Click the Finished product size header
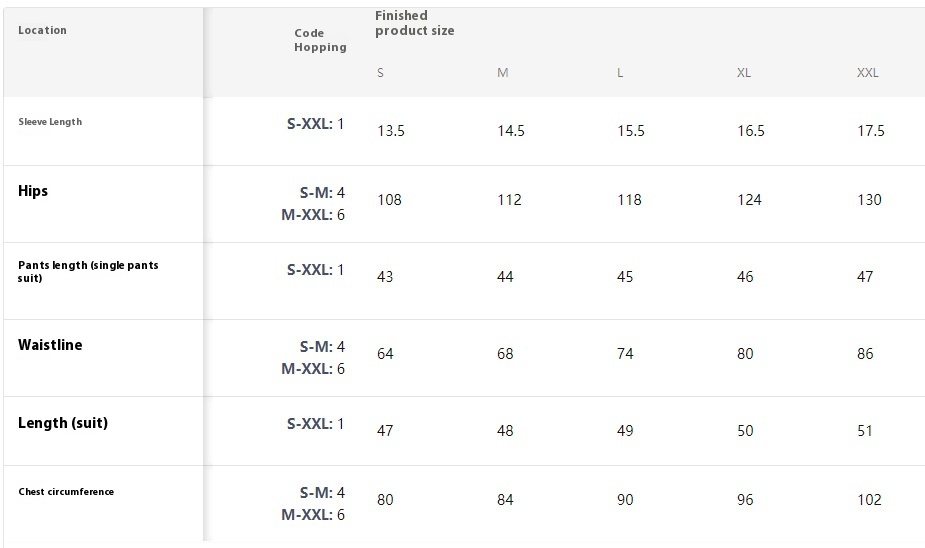 415,23
